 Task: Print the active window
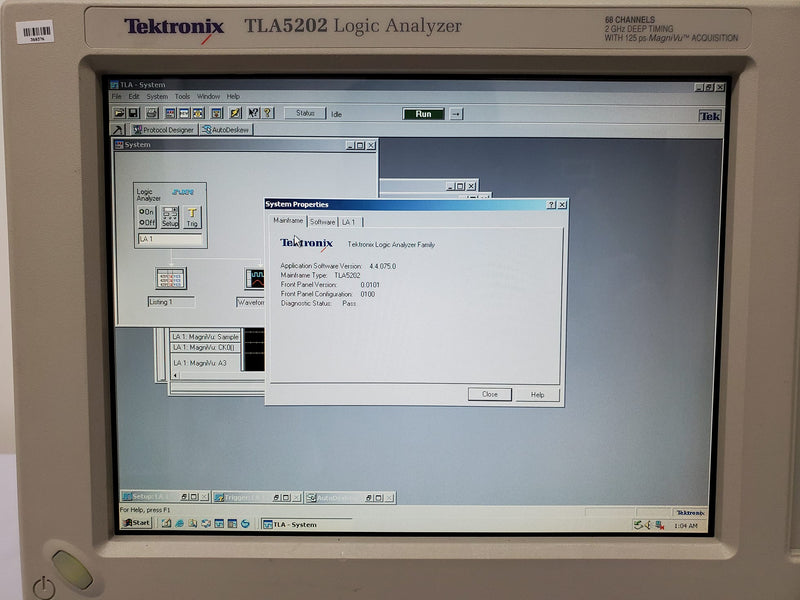point(149,110)
